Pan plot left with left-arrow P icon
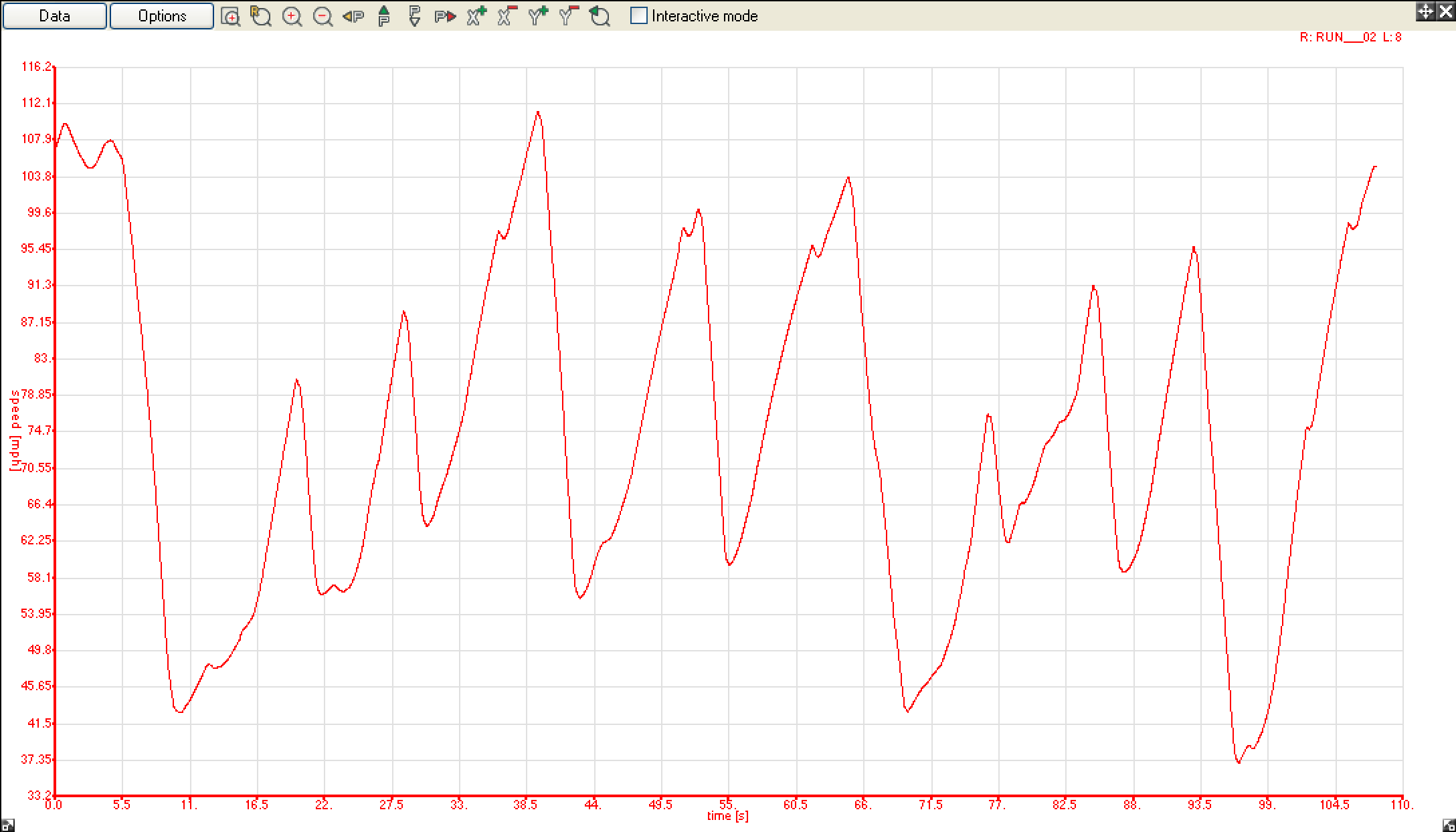Viewport: 1456px width, 832px height. [353, 17]
